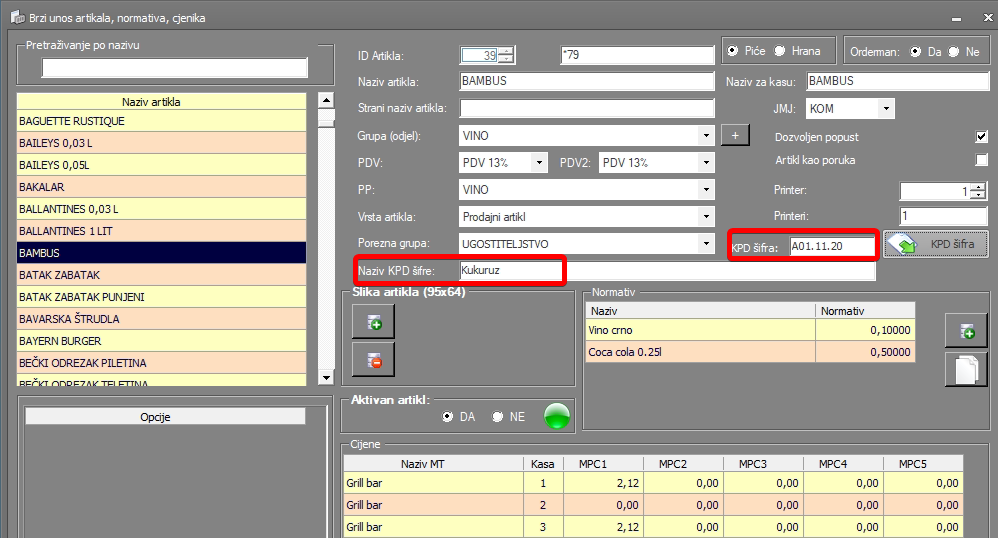Image resolution: width=999 pixels, height=539 pixels.
Task: Open the Grupa (odjel) dropdown
Action: click(x=707, y=135)
